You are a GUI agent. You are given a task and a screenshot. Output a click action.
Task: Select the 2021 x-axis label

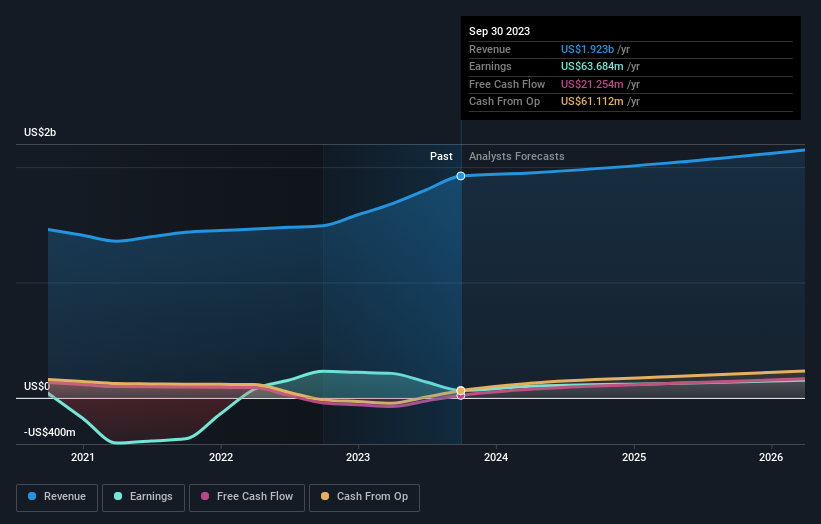(x=83, y=457)
